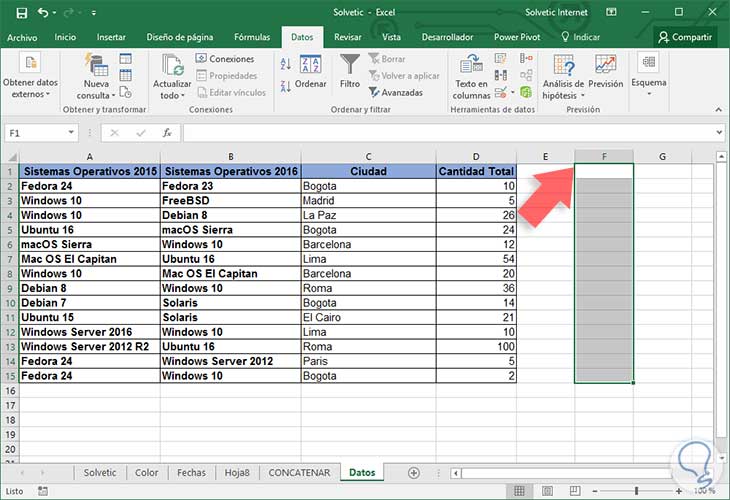Open the Revisar tab

[x=347, y=37]
